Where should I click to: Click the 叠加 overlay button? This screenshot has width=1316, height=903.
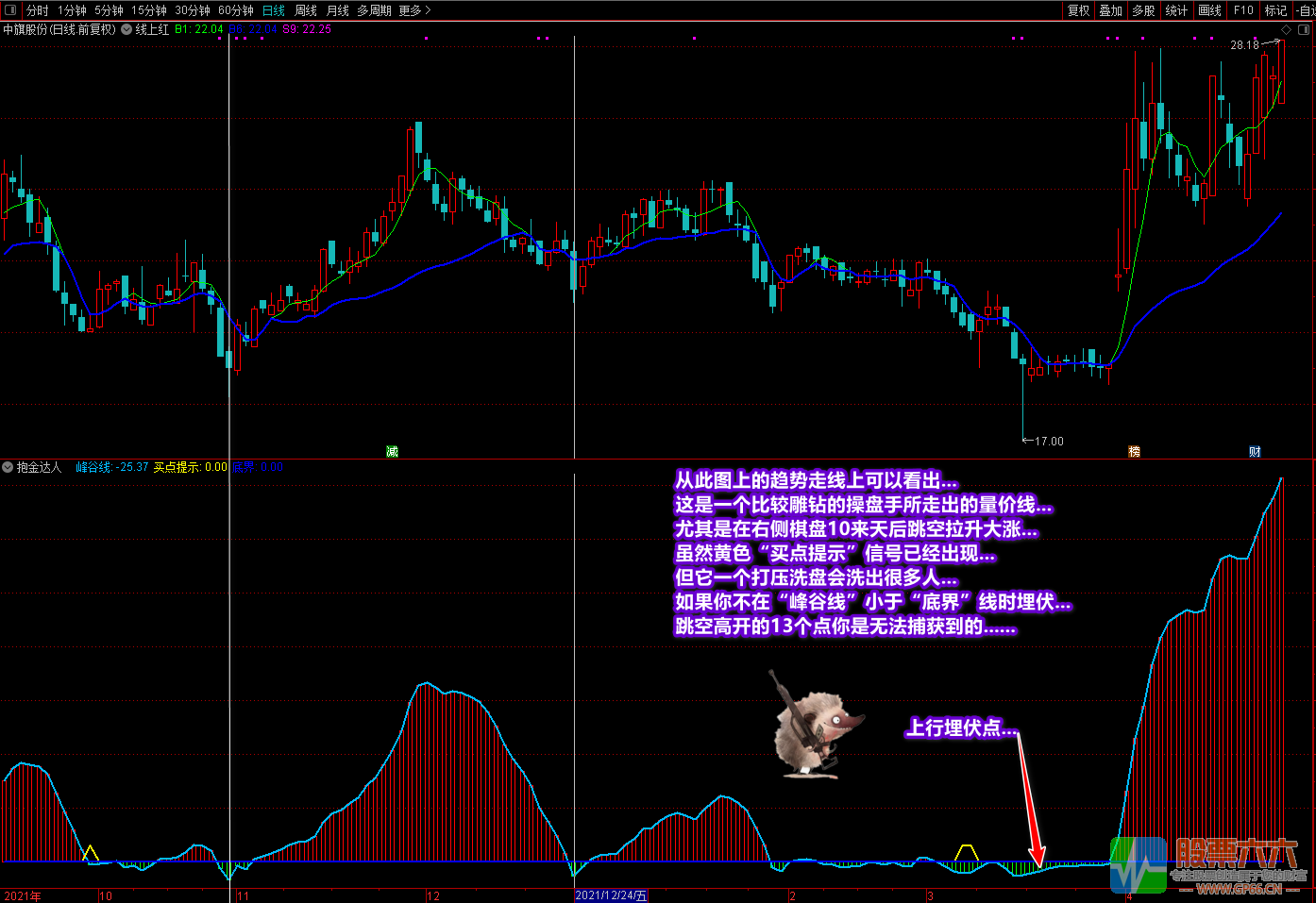1111,10
